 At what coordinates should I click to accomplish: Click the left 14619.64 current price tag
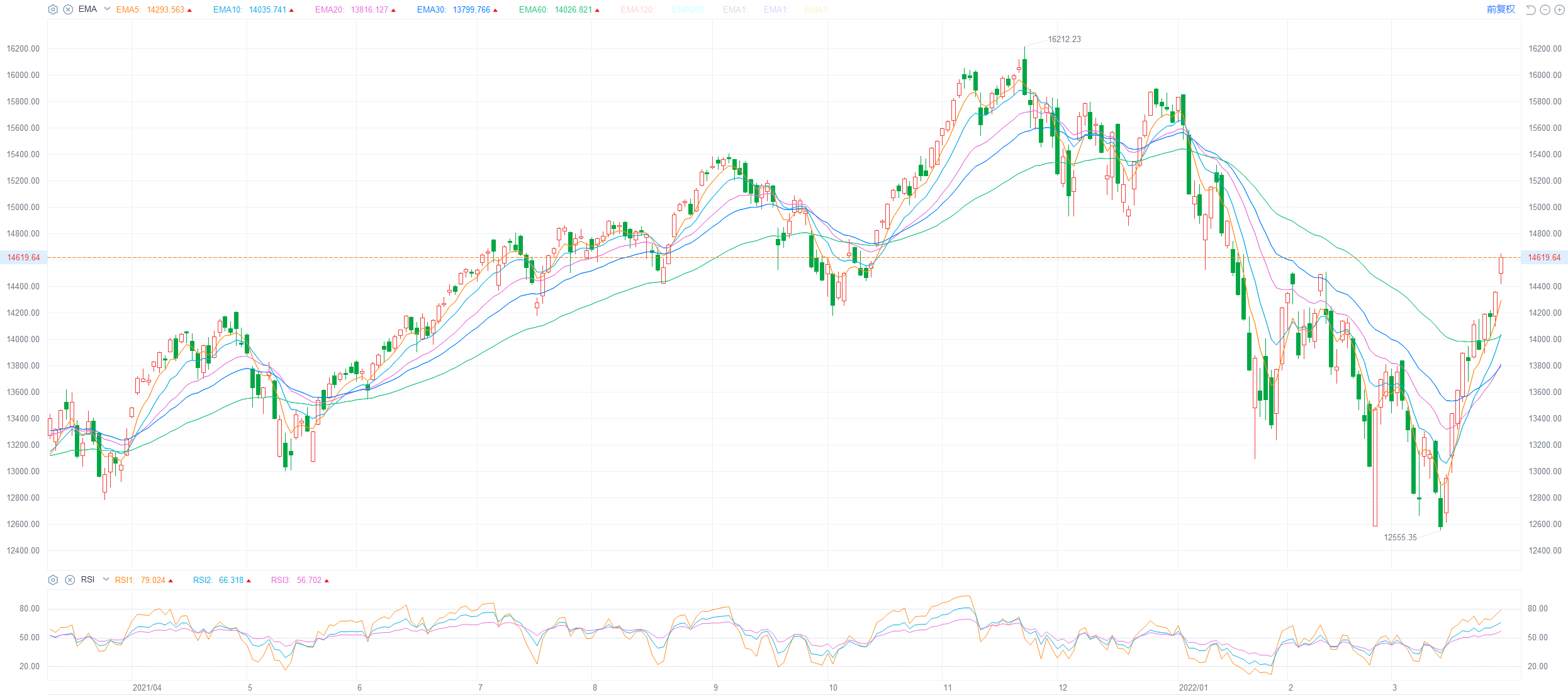click(23, 257)
